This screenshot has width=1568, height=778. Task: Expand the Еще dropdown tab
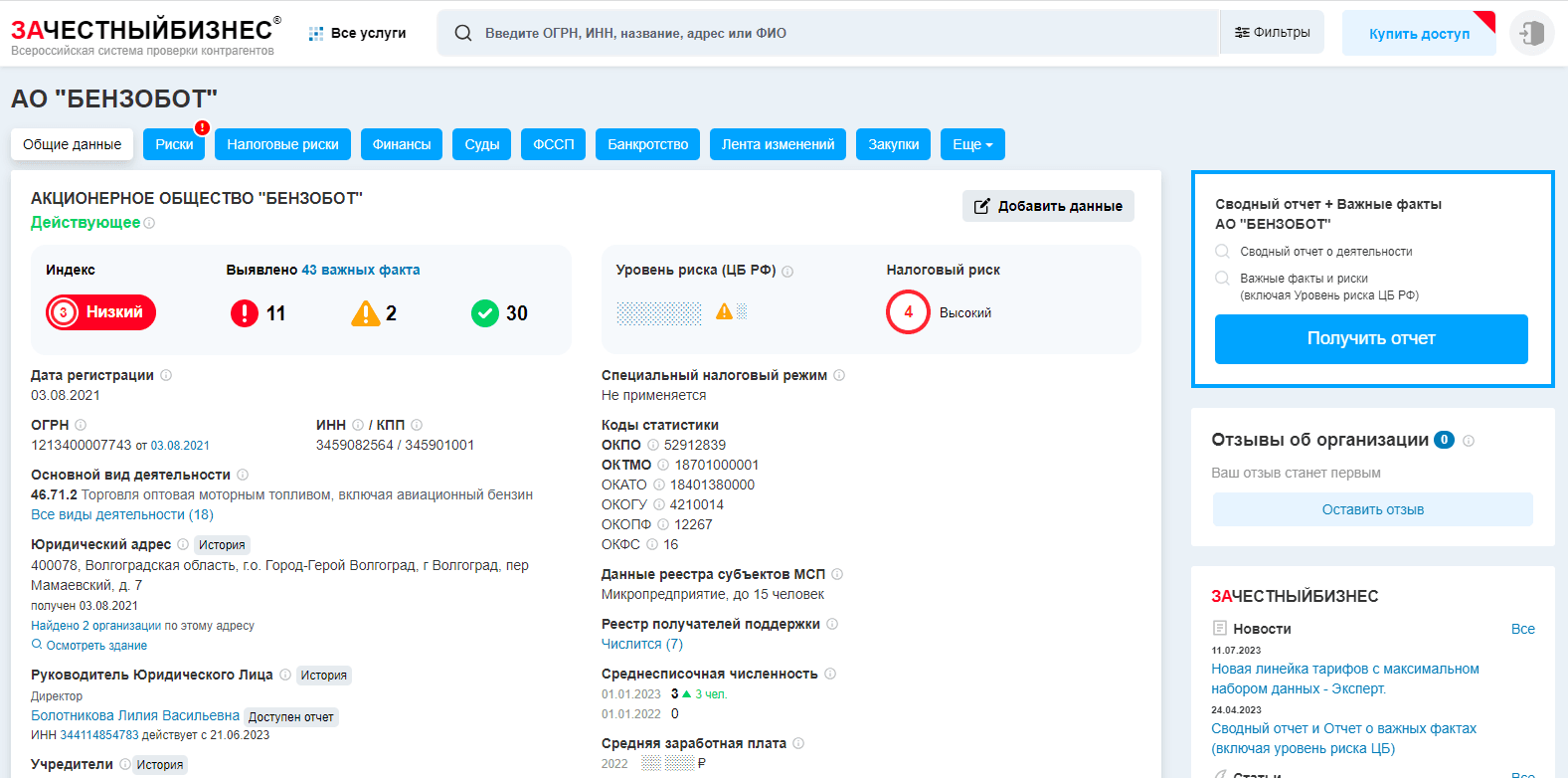coord(972,144)
